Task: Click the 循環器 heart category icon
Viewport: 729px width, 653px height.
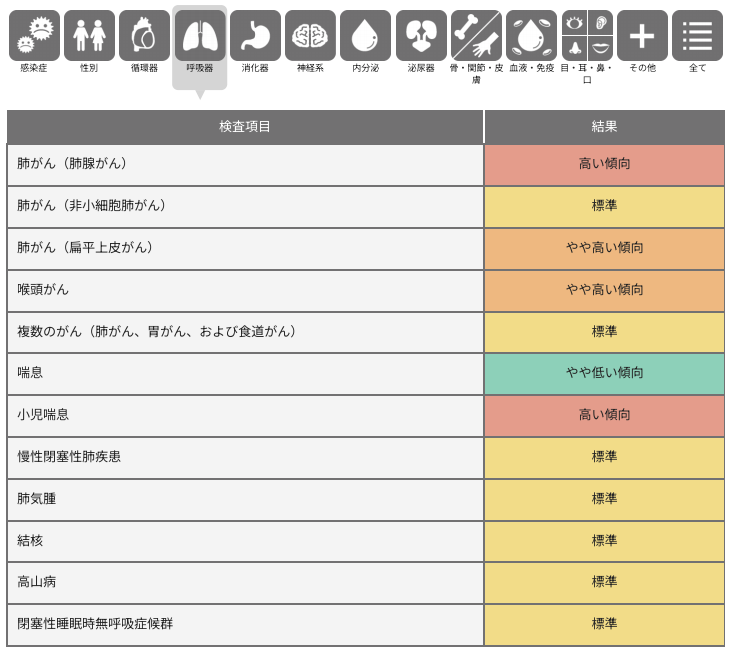Action: click(x=144, y=36)
